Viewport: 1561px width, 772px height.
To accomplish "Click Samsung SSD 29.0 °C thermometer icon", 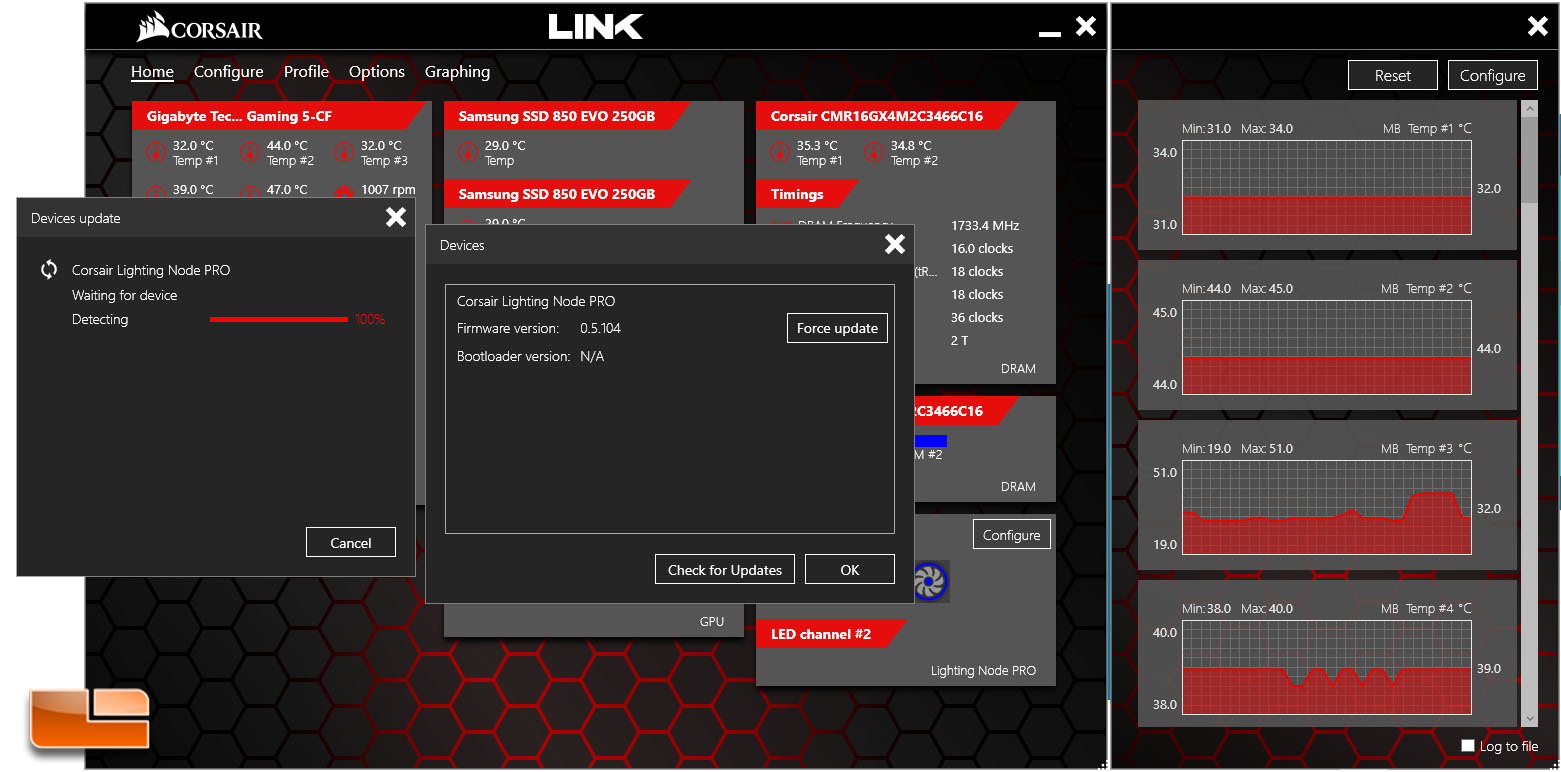I will pos(468,153).
